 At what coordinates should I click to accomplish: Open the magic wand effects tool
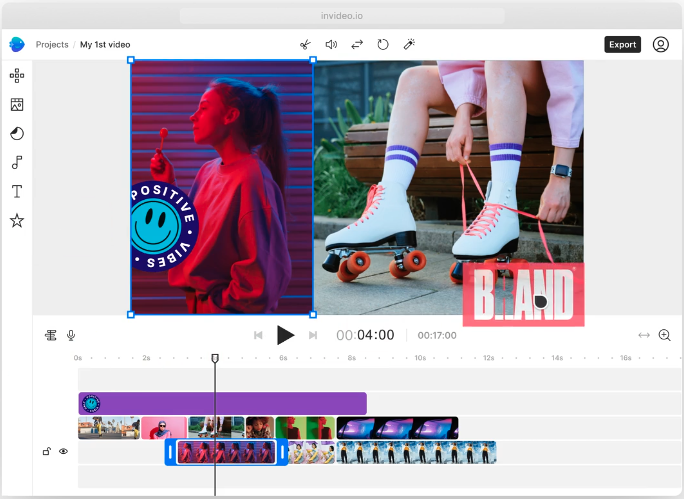point(409,44)
